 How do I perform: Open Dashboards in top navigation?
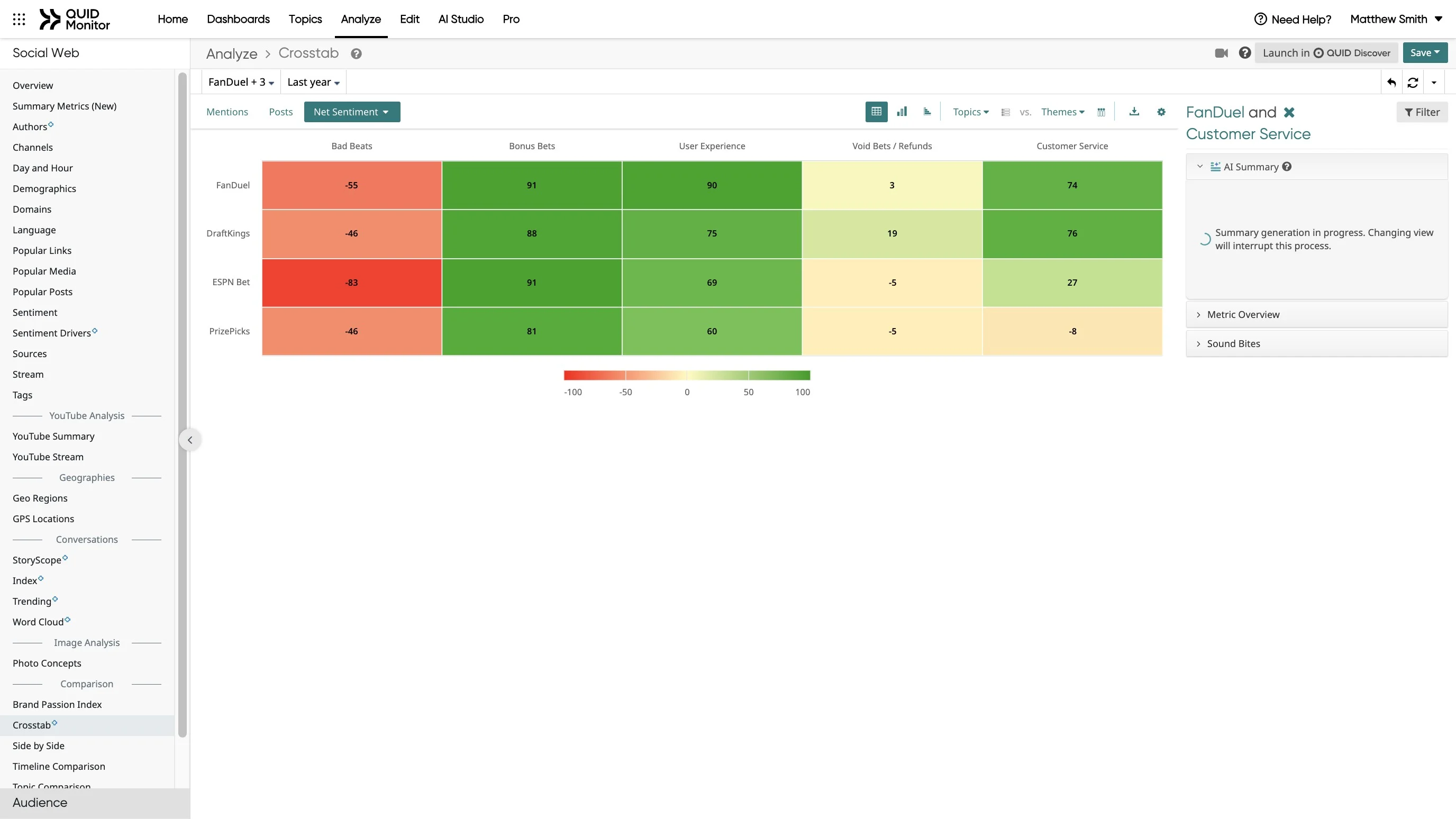pyautogui.click(x=238, y=19)
